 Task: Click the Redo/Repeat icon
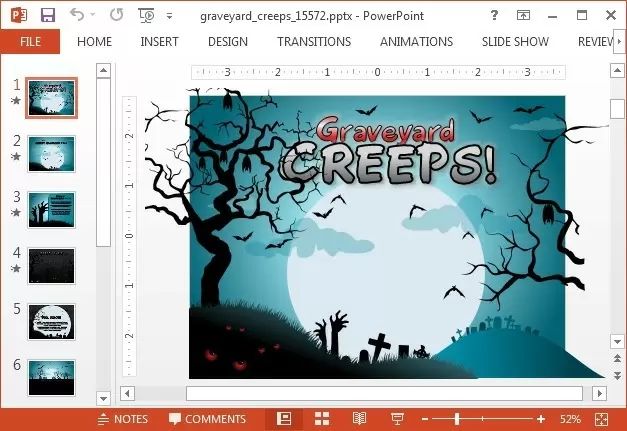(x=116, y=16)
